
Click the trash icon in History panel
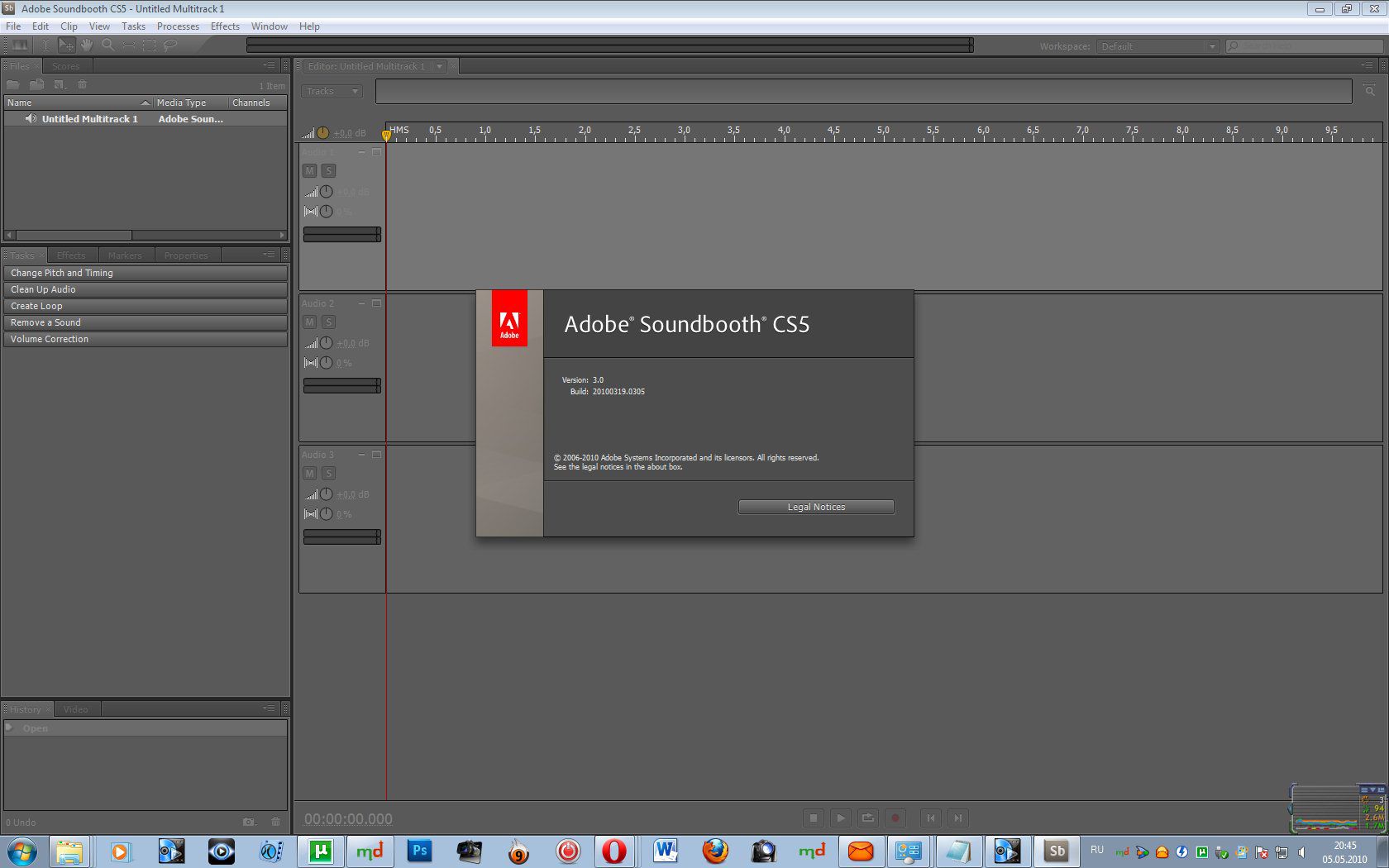click(275, 822)
